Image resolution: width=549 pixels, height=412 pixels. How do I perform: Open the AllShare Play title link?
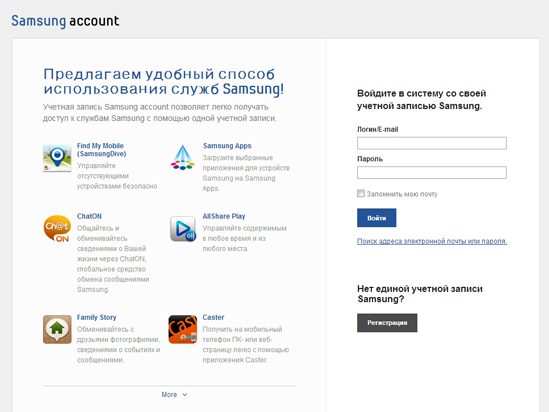pos(224,216)
